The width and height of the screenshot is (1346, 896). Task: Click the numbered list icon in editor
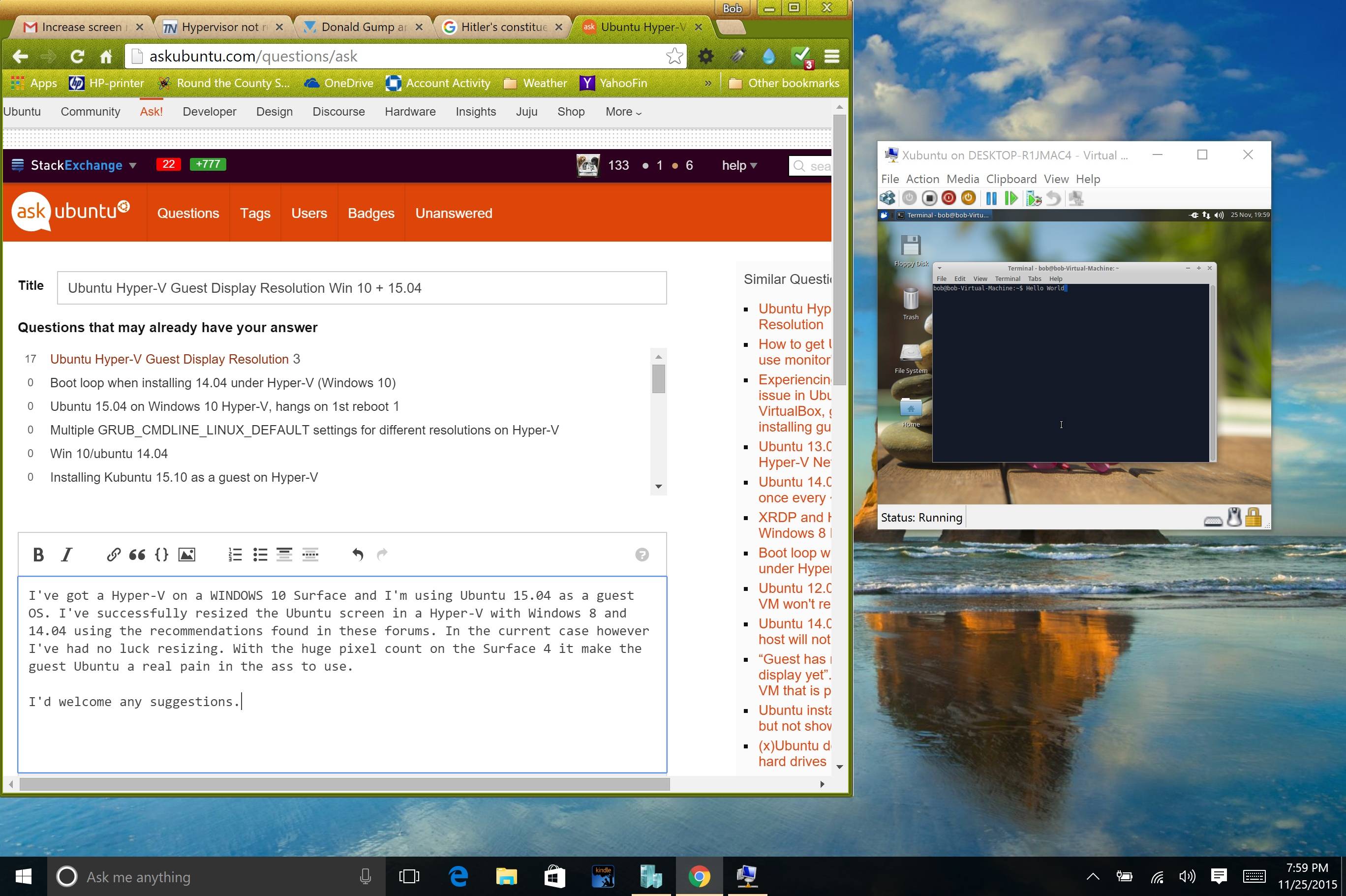click(x=235, y=555)
